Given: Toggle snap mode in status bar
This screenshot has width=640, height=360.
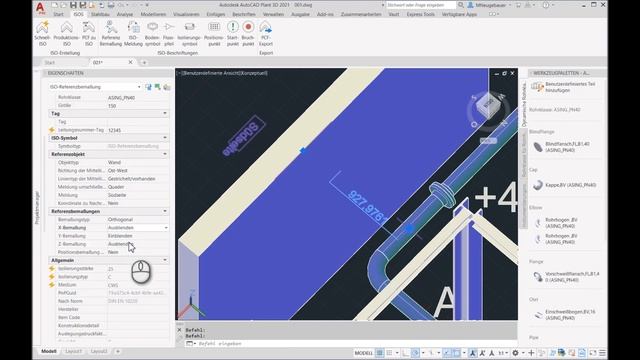Looking at the screenshot, I should 389,353.
